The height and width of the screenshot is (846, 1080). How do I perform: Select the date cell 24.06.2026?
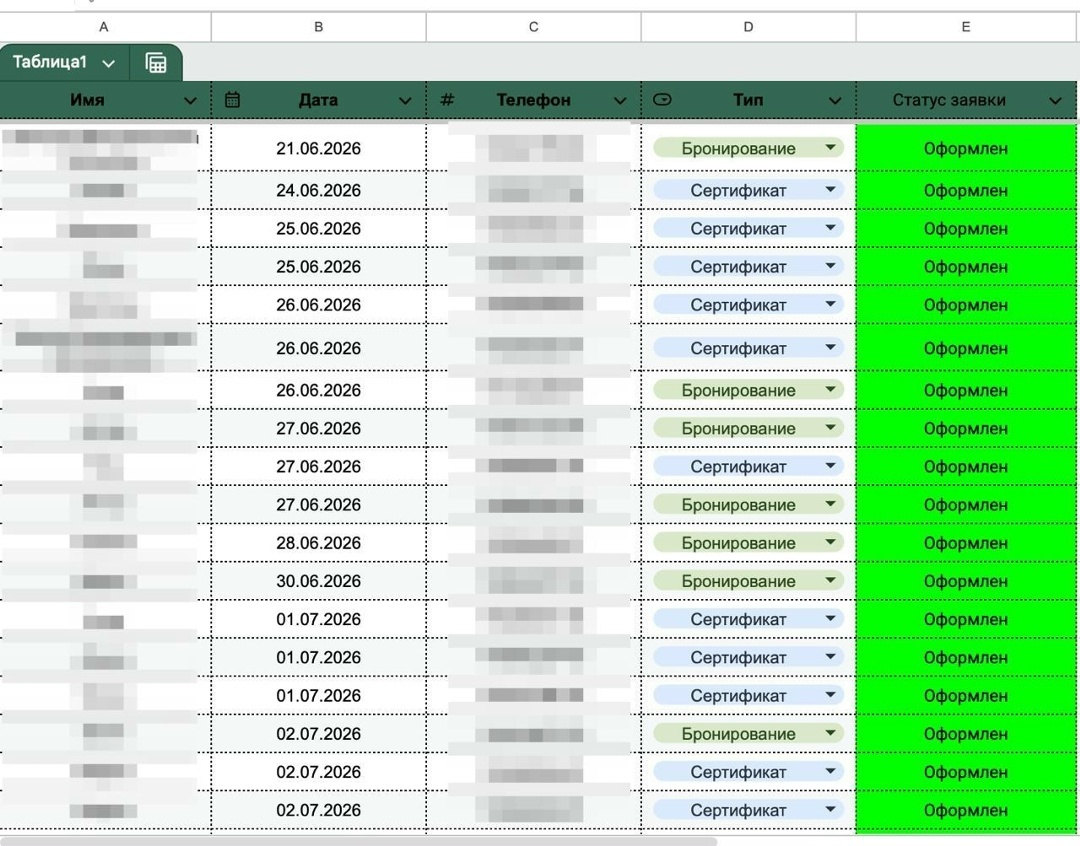(318, 190)
